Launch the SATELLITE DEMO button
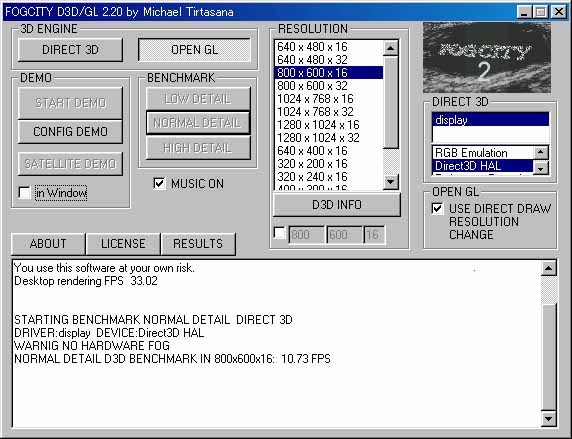 [x=70, y=164]
